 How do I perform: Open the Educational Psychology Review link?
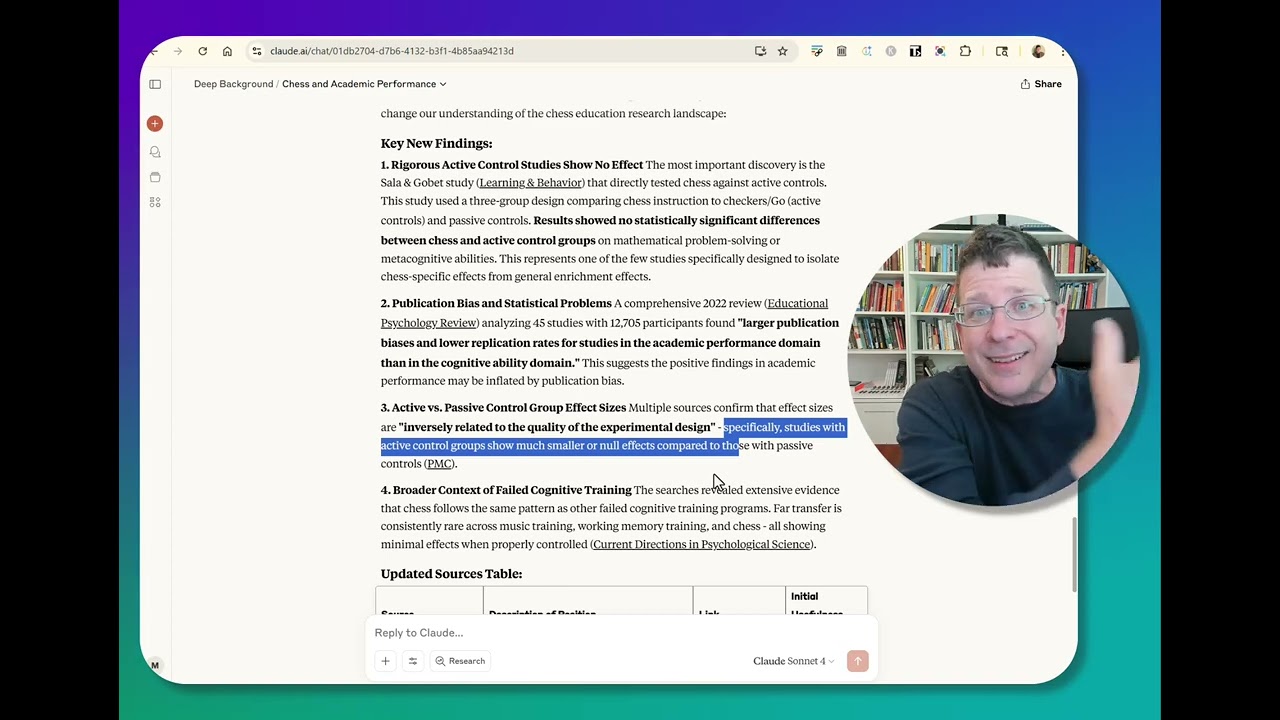[604, 313]
